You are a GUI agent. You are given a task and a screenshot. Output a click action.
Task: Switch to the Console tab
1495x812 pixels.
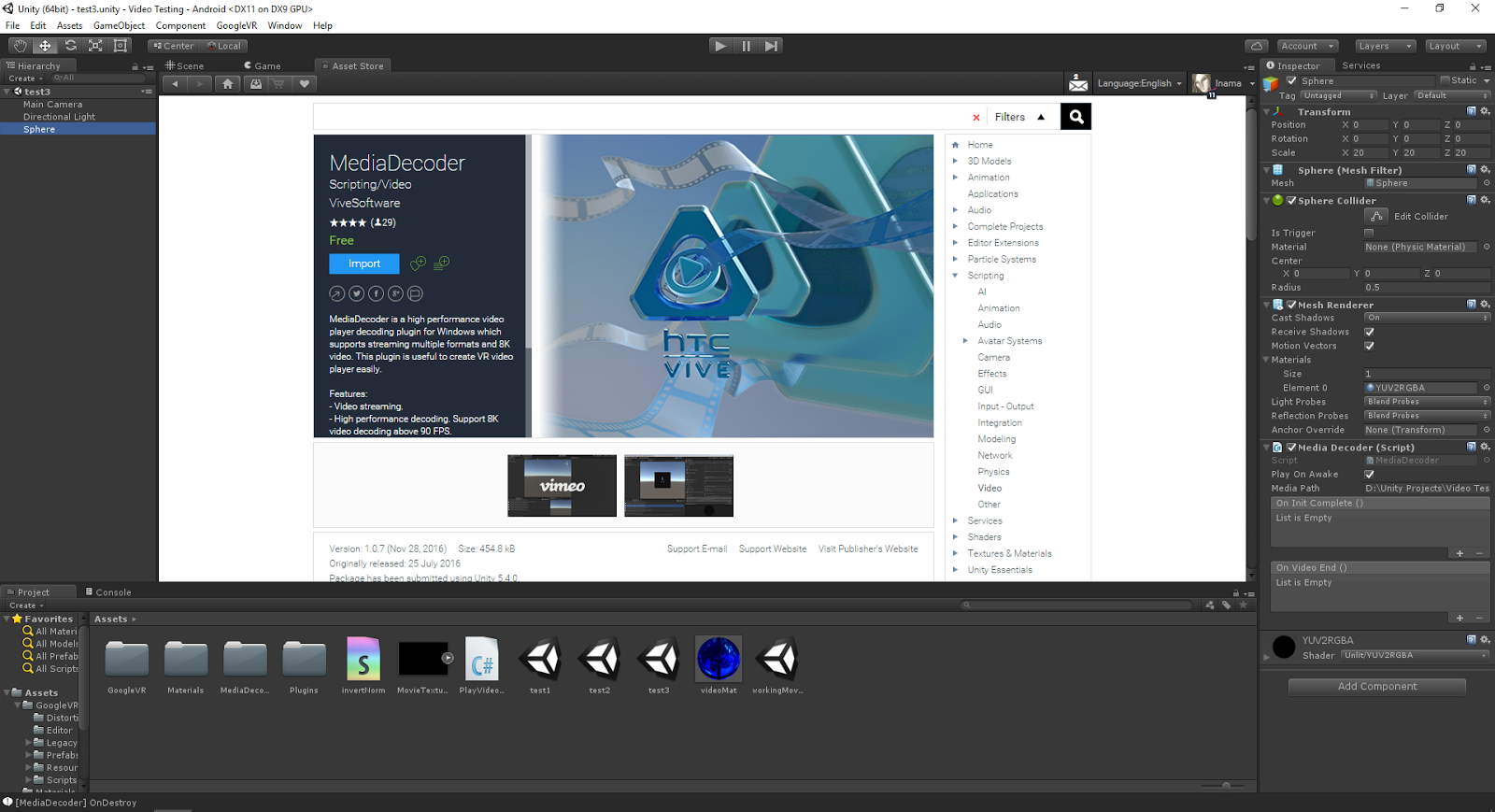coord(108,591)
